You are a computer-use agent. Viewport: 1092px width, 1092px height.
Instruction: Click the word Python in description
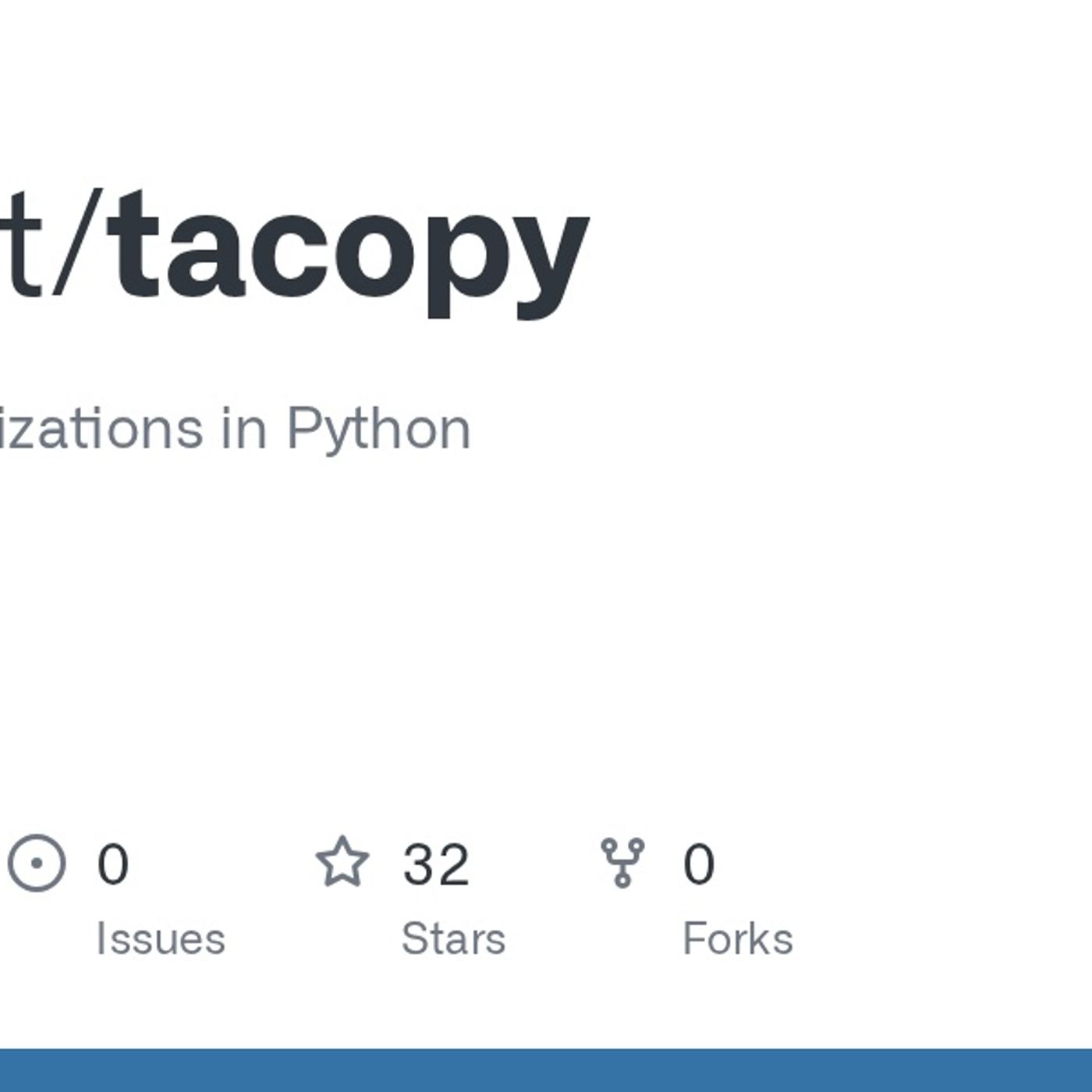(x=379, y=429)
